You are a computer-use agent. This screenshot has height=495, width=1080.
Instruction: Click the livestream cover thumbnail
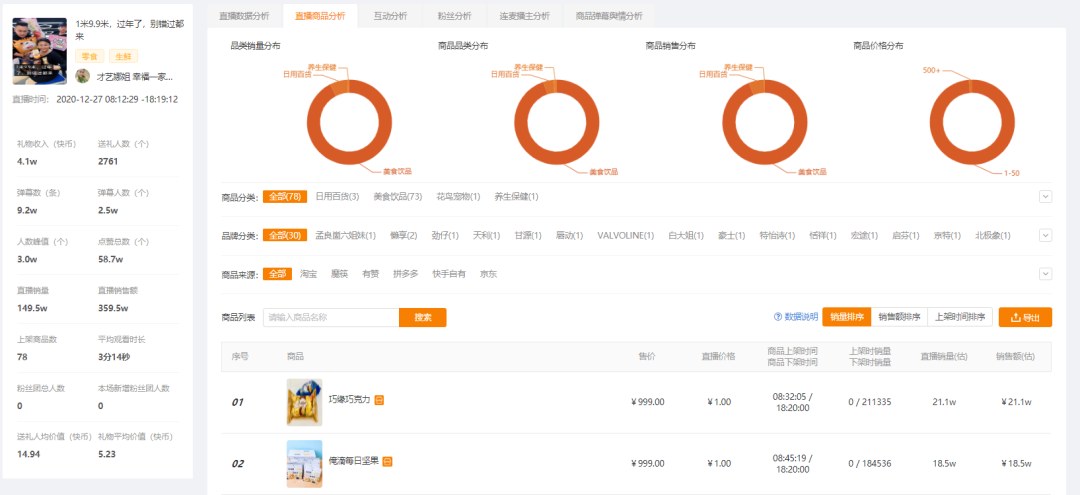(x=39, y=51)
